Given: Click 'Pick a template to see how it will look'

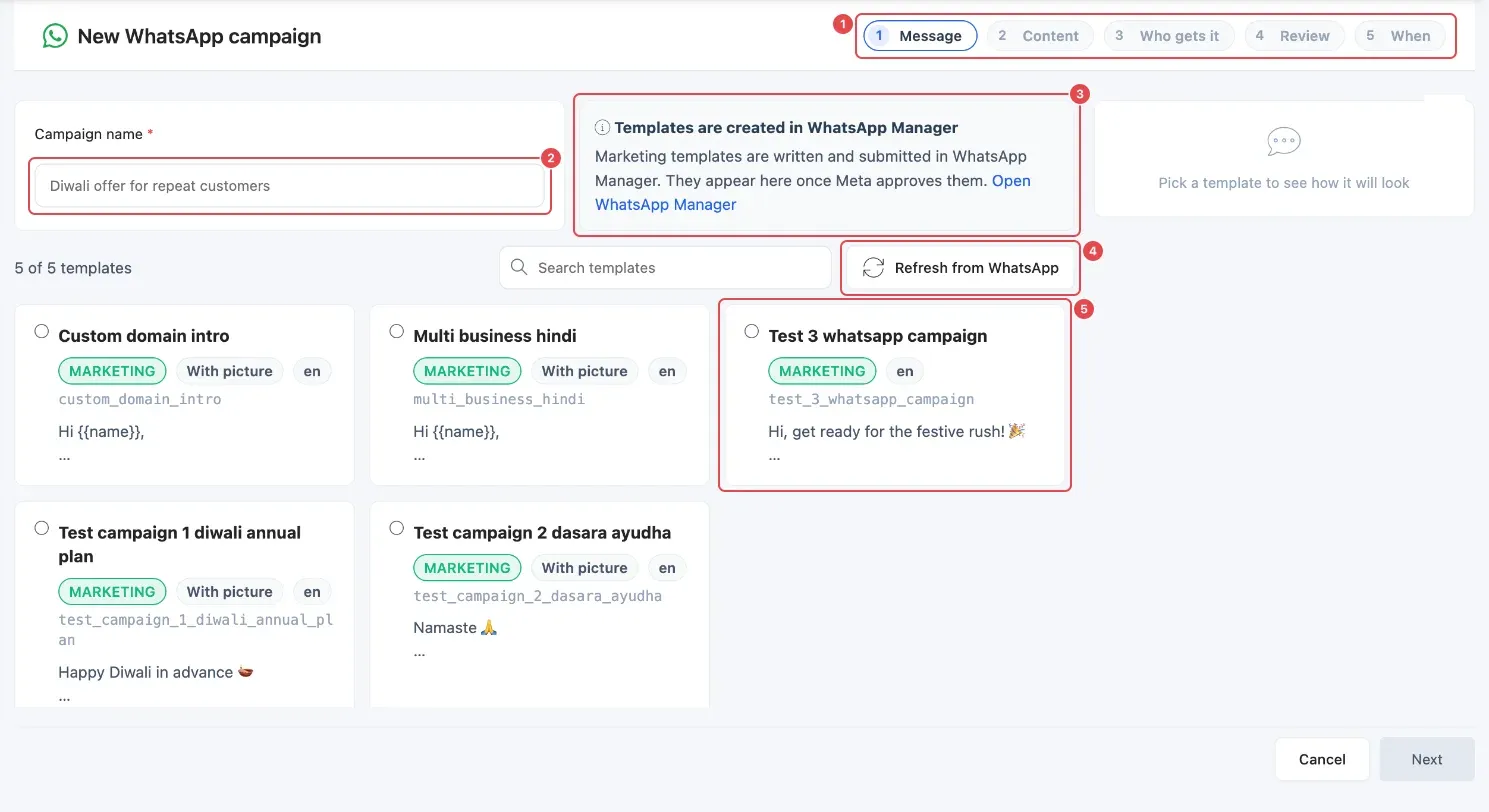Looking at the screenshot, I should pos(1284,183).
